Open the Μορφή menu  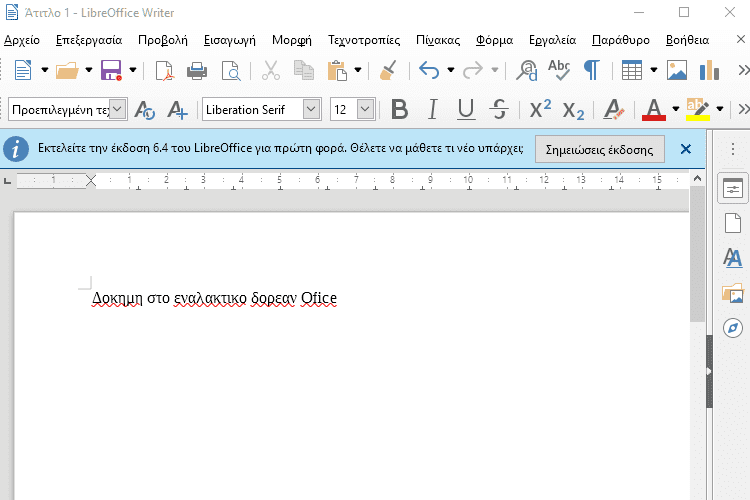[292, 40]
